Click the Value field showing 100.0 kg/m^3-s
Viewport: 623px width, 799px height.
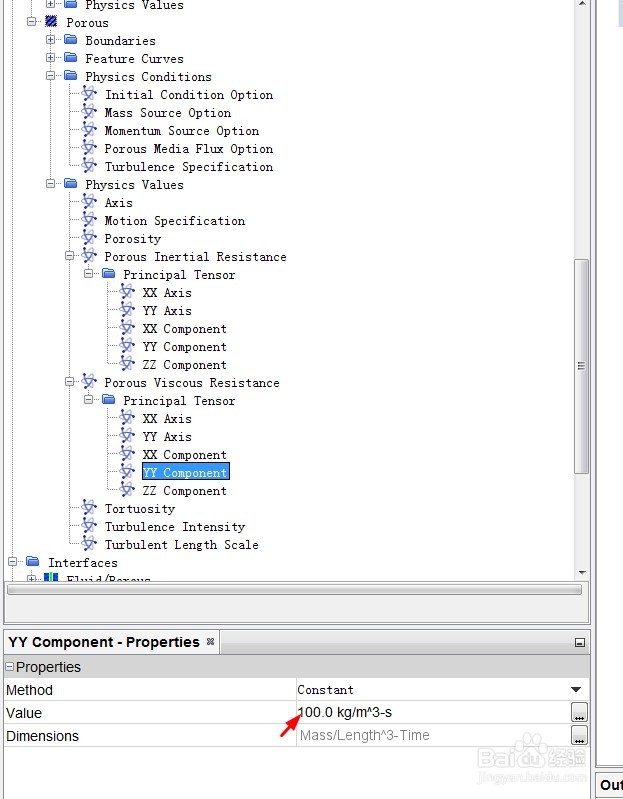tap(433, 712)
